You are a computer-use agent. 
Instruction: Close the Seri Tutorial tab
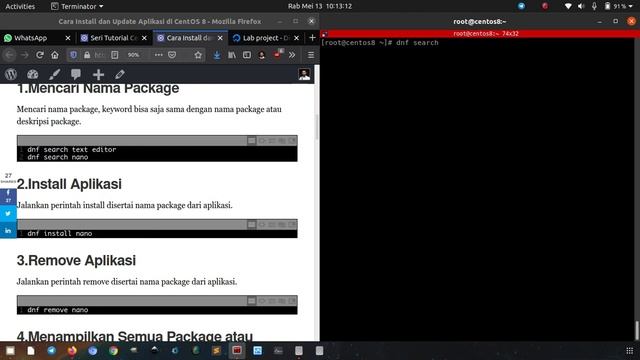pyautogui.click(x=144, y=38)
